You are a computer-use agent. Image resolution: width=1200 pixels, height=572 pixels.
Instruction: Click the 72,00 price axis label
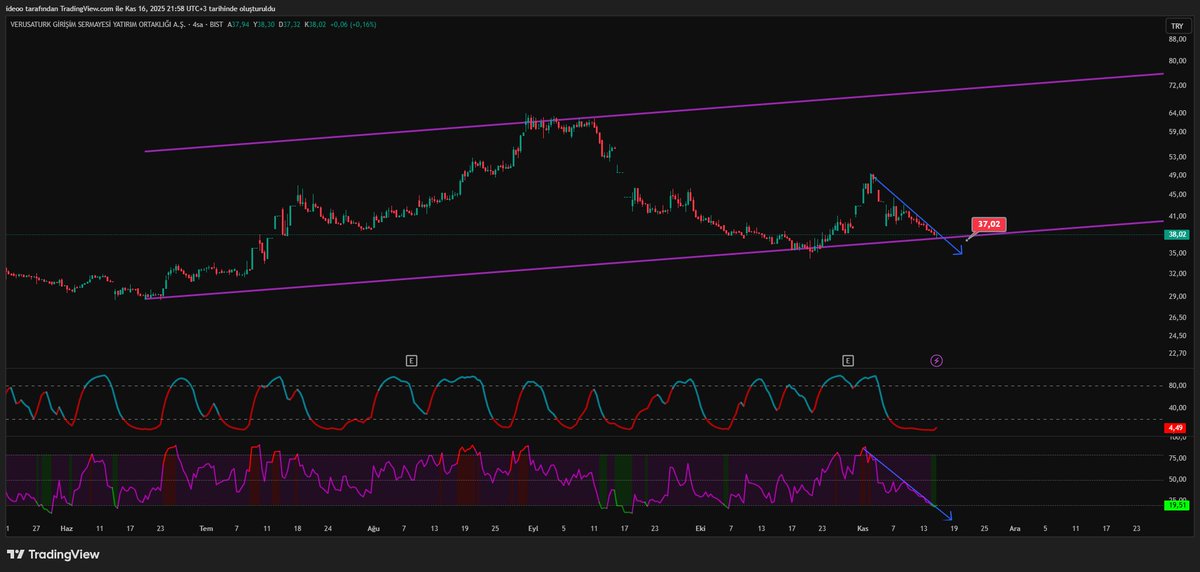pyautogui.click(x=1177, y=86)
